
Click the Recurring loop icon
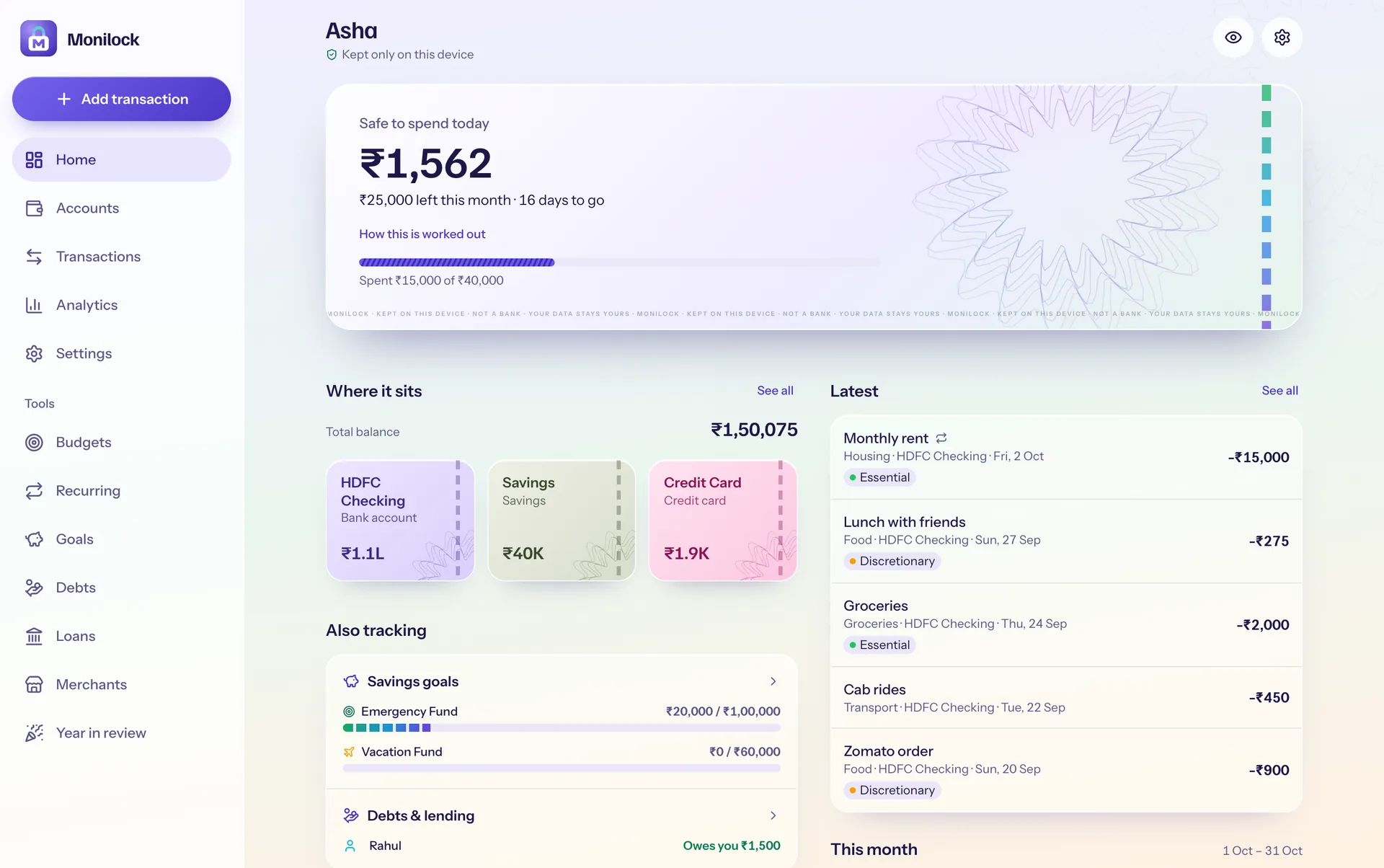(34, 491)
